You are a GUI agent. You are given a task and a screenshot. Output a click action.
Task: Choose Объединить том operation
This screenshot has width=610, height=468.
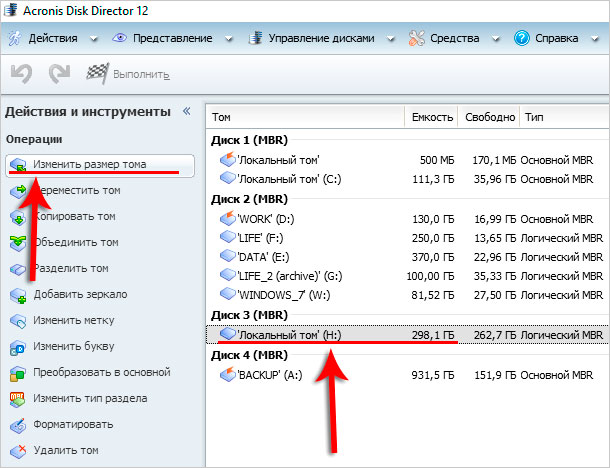click(x=76, y=243)
